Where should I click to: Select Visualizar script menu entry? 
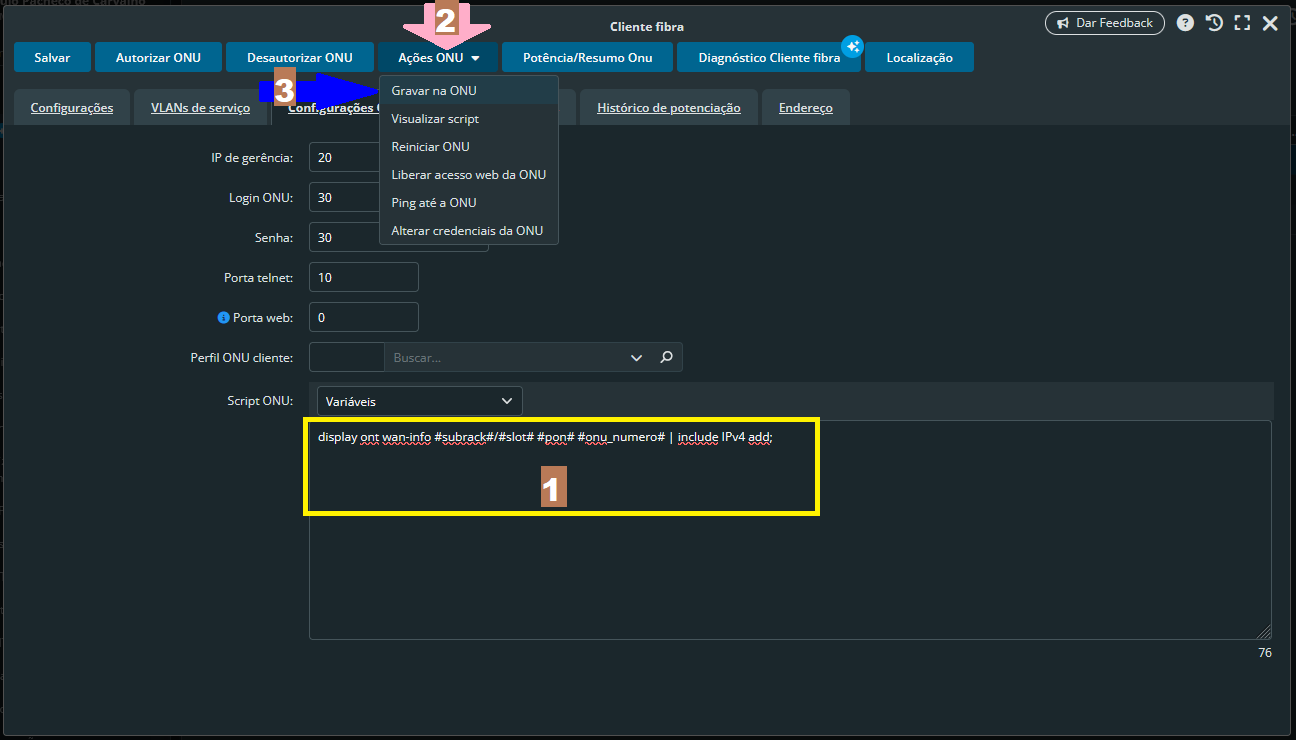435,118
